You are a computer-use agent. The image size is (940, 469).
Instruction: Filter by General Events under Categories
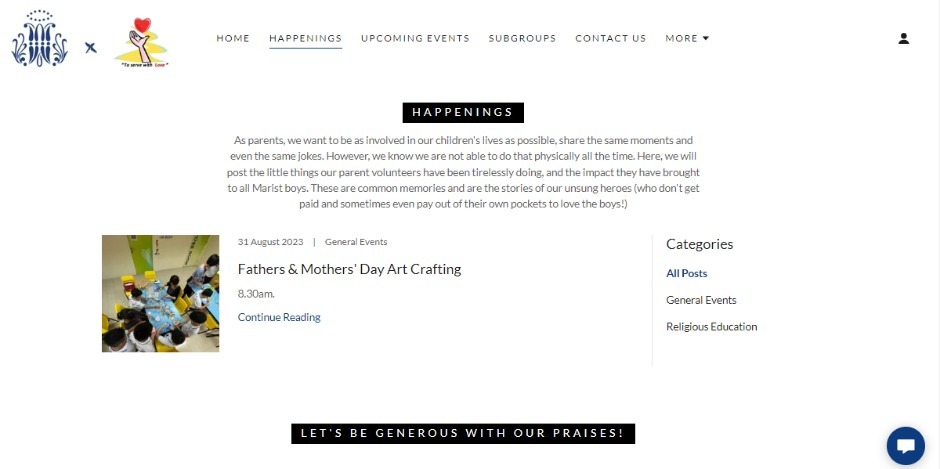(701, 300)
